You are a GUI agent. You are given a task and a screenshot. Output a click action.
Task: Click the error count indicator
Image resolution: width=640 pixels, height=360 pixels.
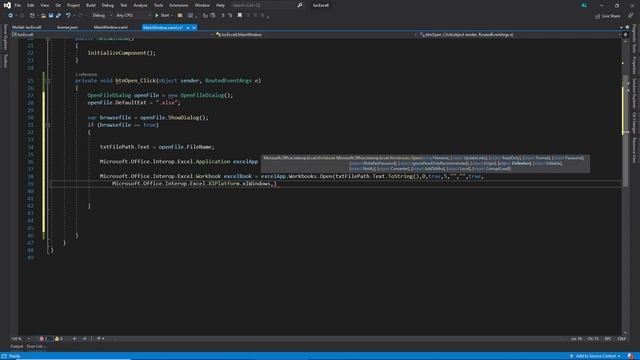pos(44,339)
